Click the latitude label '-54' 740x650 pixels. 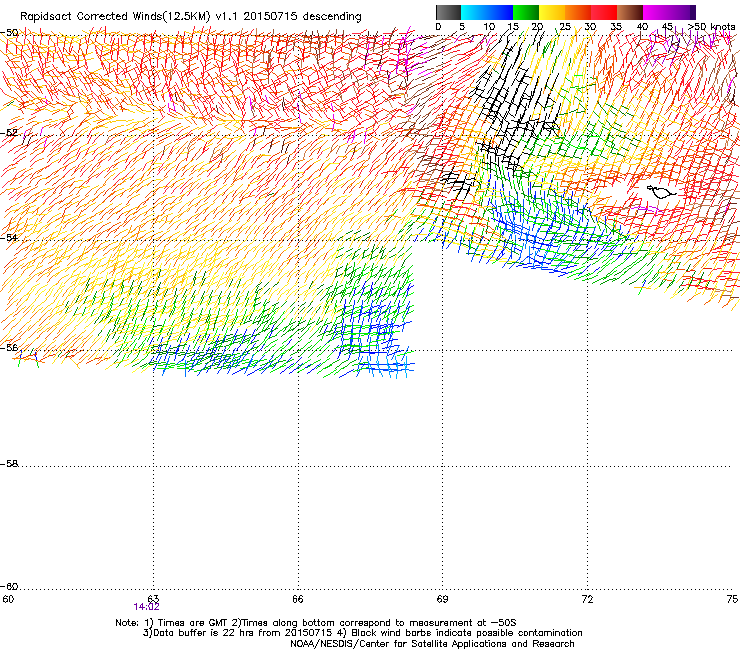pyautogui.click(x=9, y=237)
